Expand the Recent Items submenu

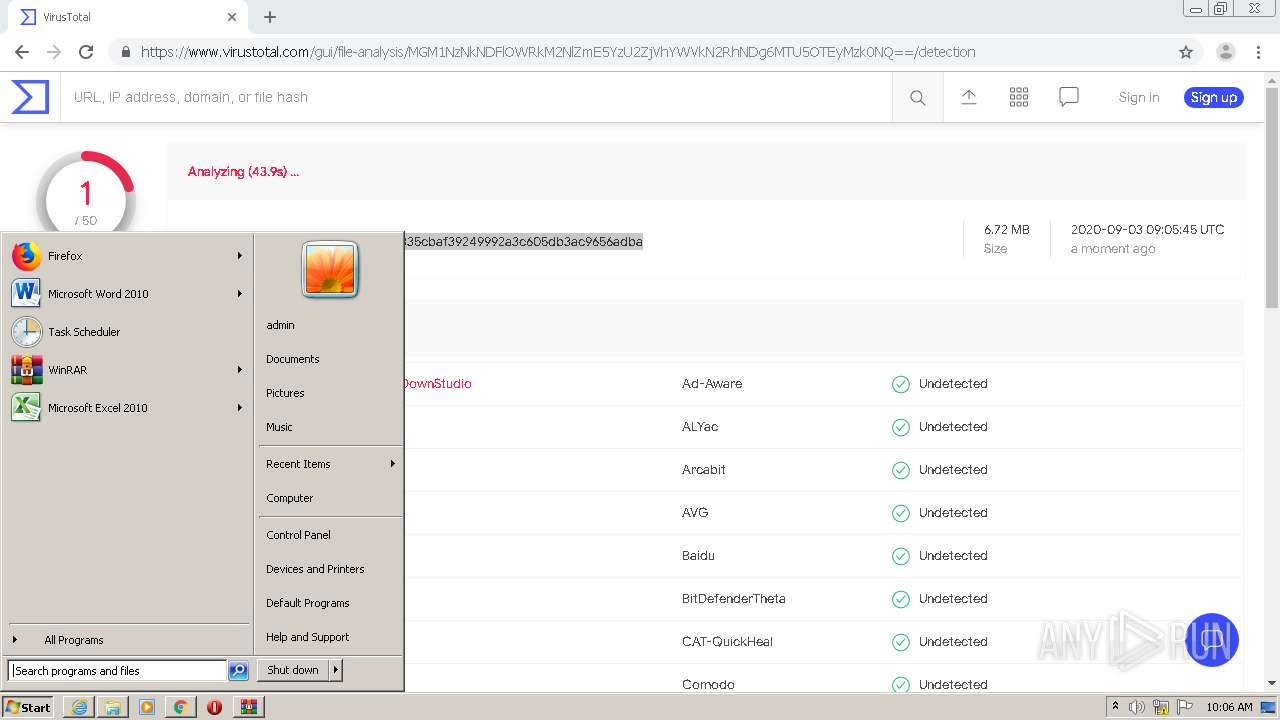[330, 464]
